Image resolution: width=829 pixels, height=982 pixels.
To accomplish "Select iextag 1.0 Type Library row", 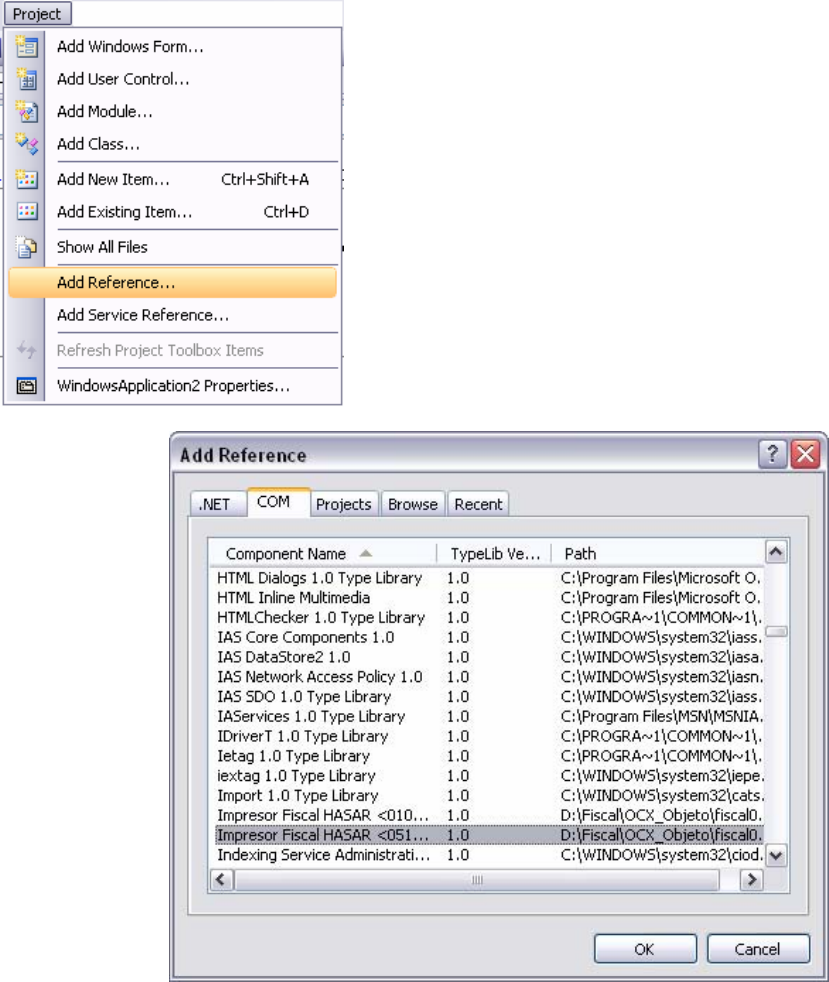I will click(x=488, y=775).
